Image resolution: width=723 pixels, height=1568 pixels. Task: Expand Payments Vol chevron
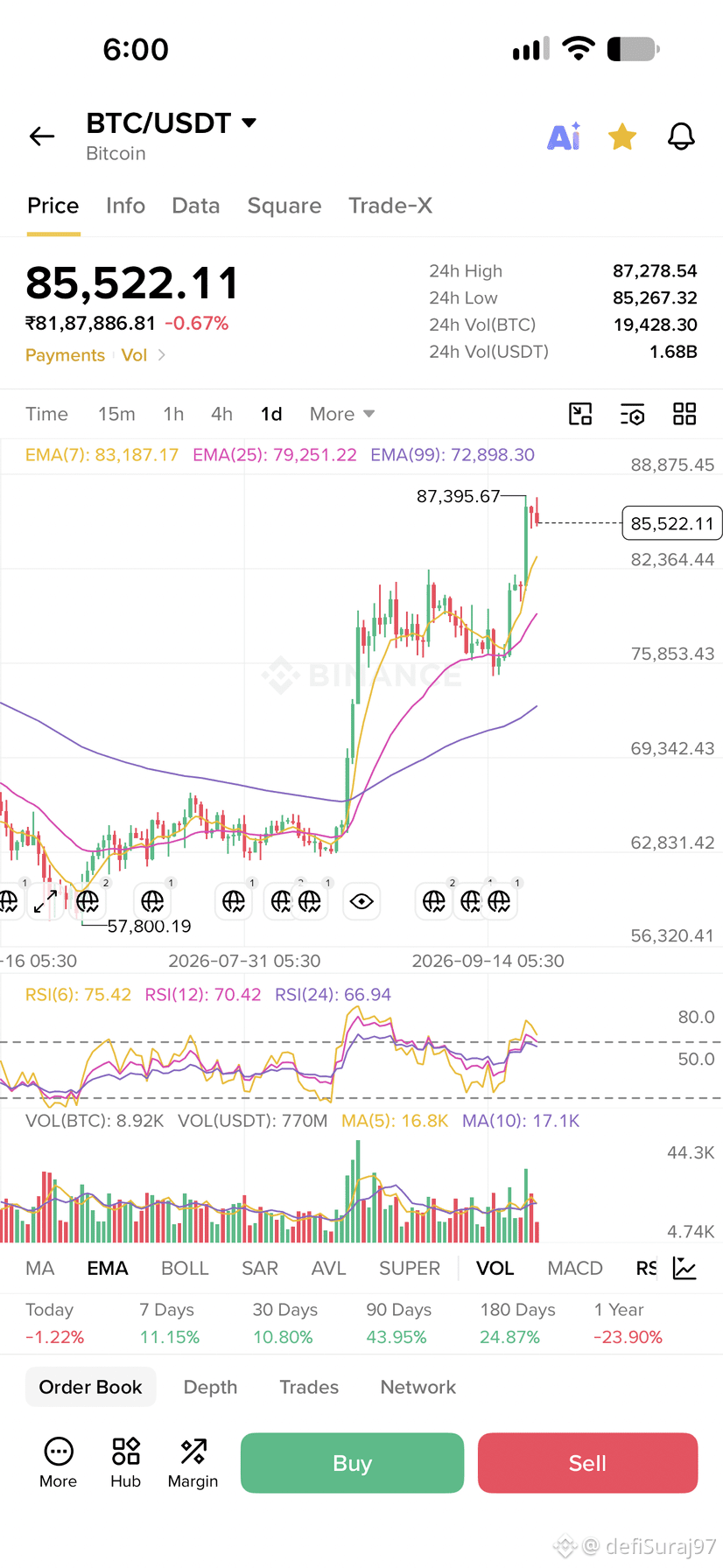[161, 355]
